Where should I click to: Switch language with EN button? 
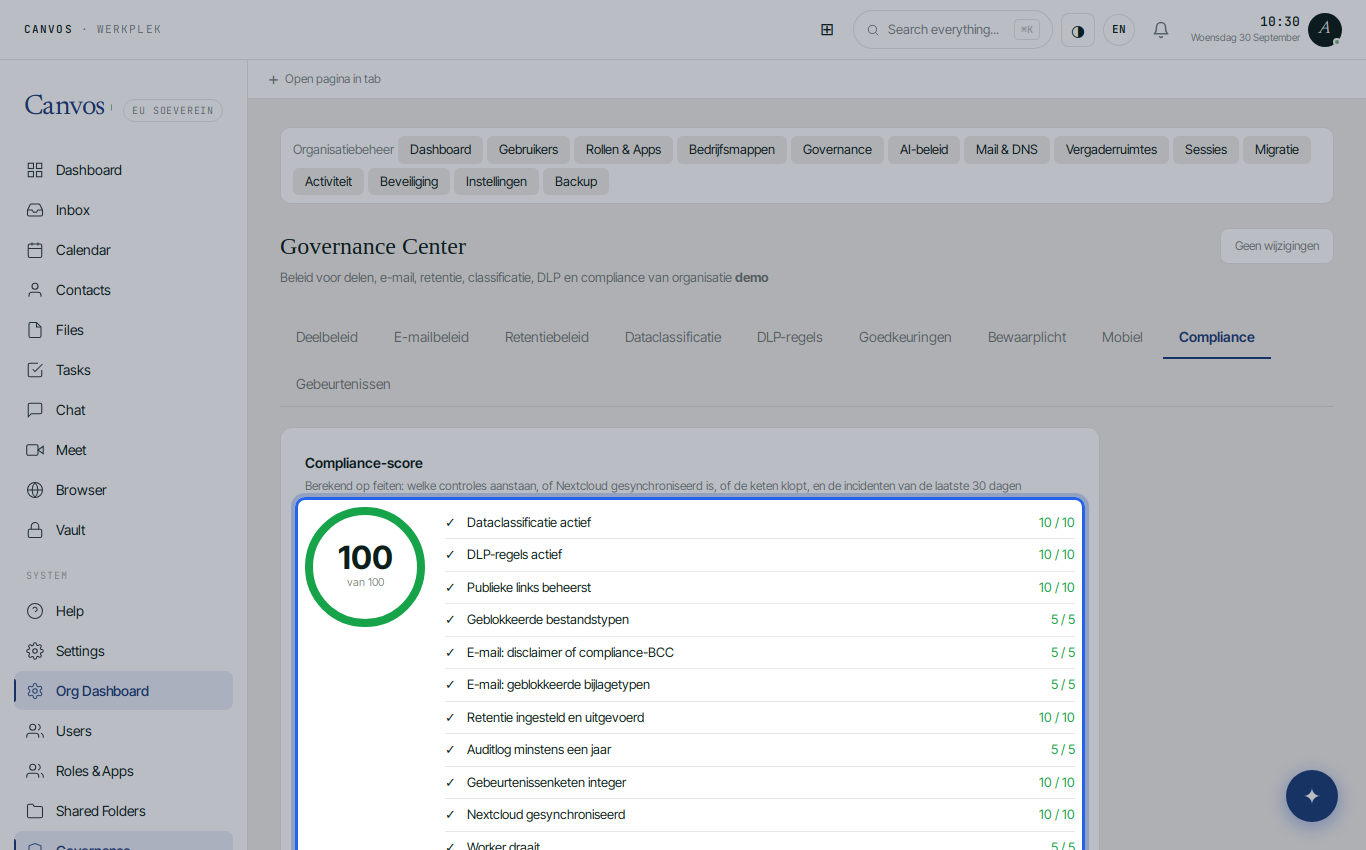tap(1119, 30)
